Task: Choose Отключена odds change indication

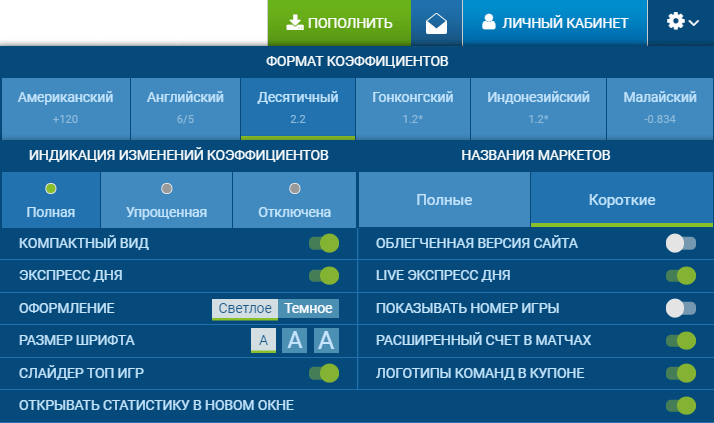Action: pos(294,200)
